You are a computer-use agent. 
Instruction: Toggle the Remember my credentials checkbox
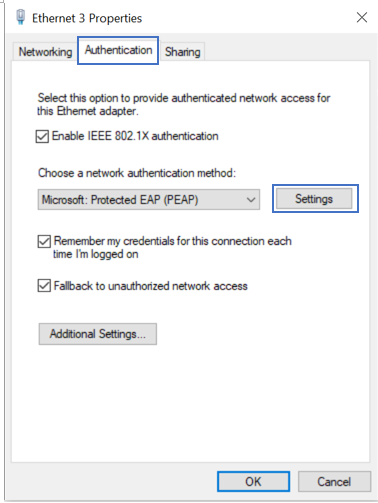[44, 241]
